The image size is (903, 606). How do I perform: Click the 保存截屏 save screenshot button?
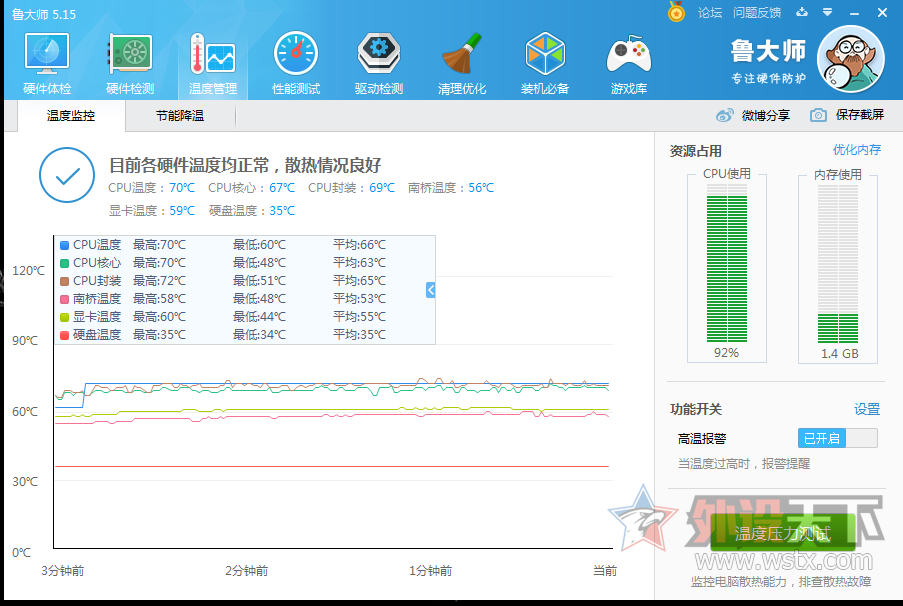(x=847, y=115)
